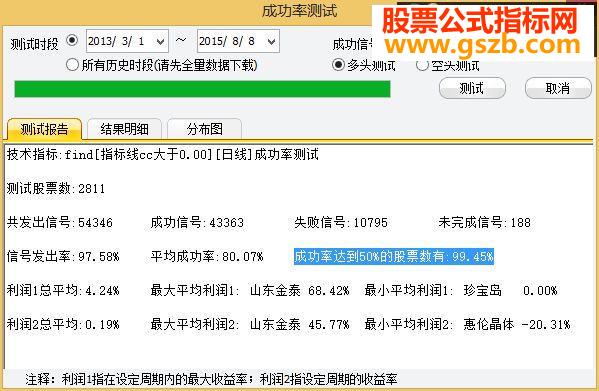Click 最小平均利润2: 惠伦晶体 -20.31%
Screen dimensions: 599x391
tap(467, 325)
